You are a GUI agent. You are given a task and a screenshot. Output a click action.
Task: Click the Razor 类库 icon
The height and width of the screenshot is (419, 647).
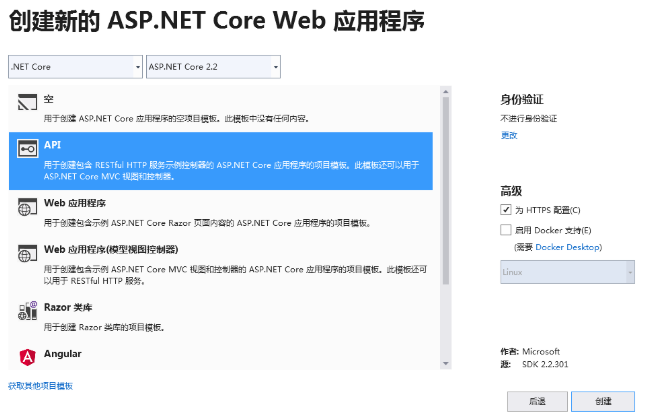pyautogui.click(x=27, y=311)
